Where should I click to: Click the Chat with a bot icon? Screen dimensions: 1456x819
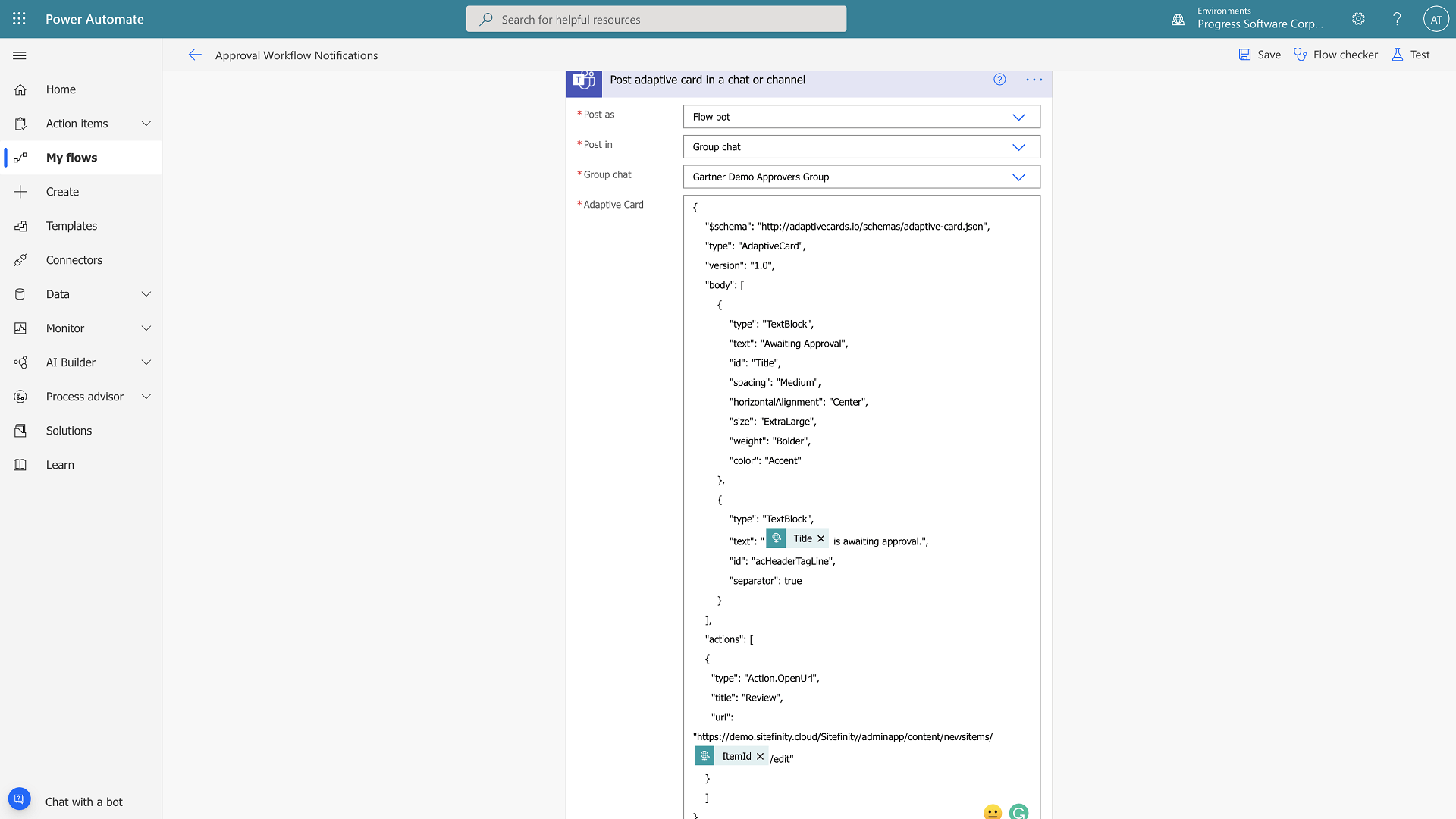pos(20,799)
